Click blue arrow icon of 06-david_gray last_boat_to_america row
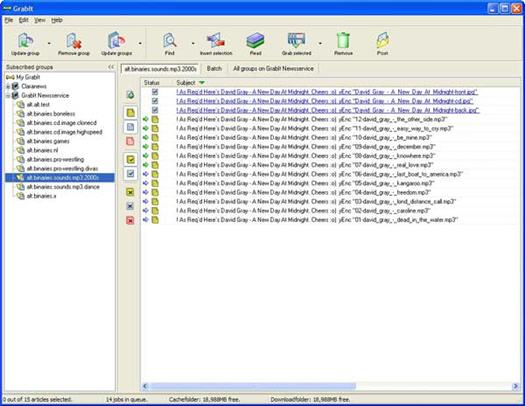Viewport: 525px width, 406px height. tap(145, 174)
